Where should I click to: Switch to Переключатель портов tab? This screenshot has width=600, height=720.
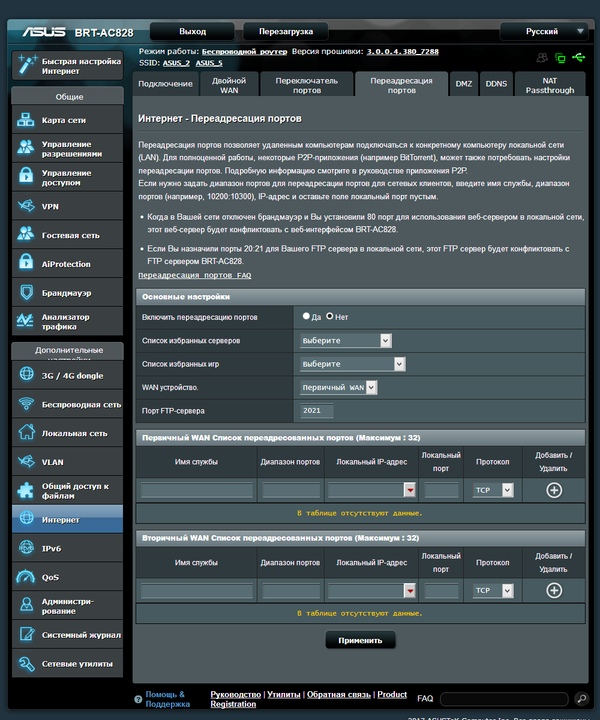coord(307,85)
